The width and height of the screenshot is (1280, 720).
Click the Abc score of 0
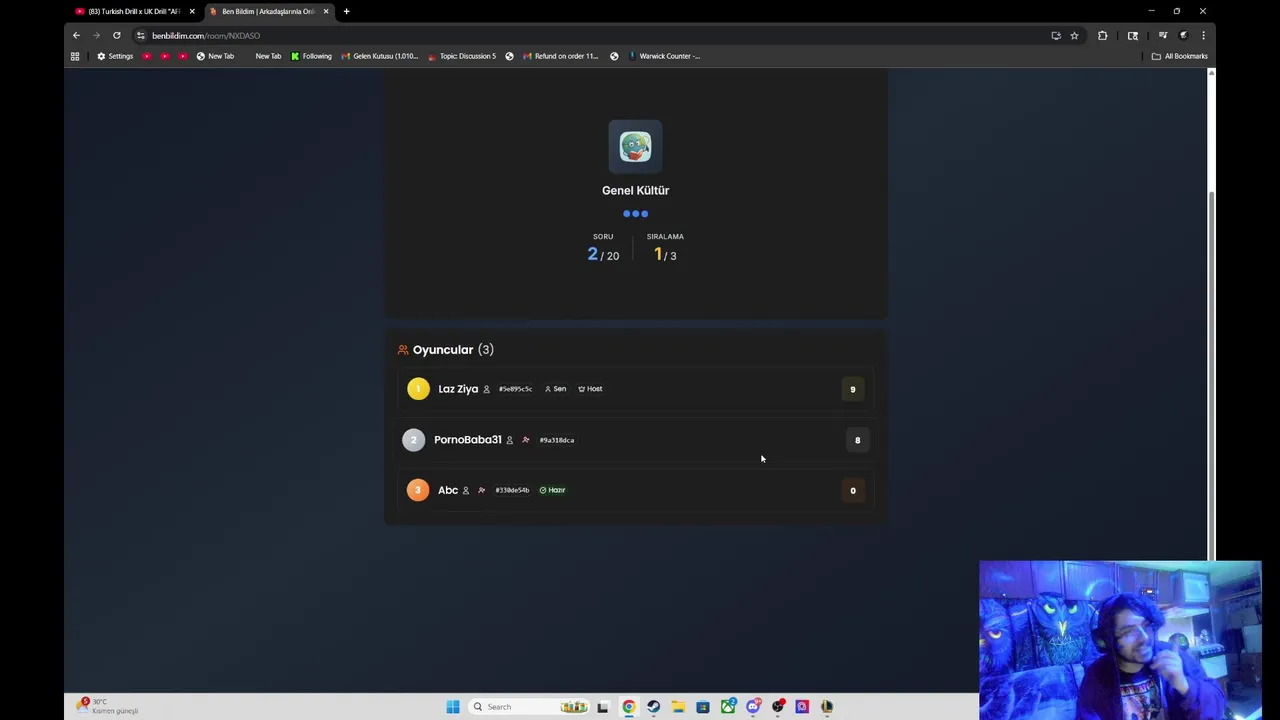[x=853, y=490]
